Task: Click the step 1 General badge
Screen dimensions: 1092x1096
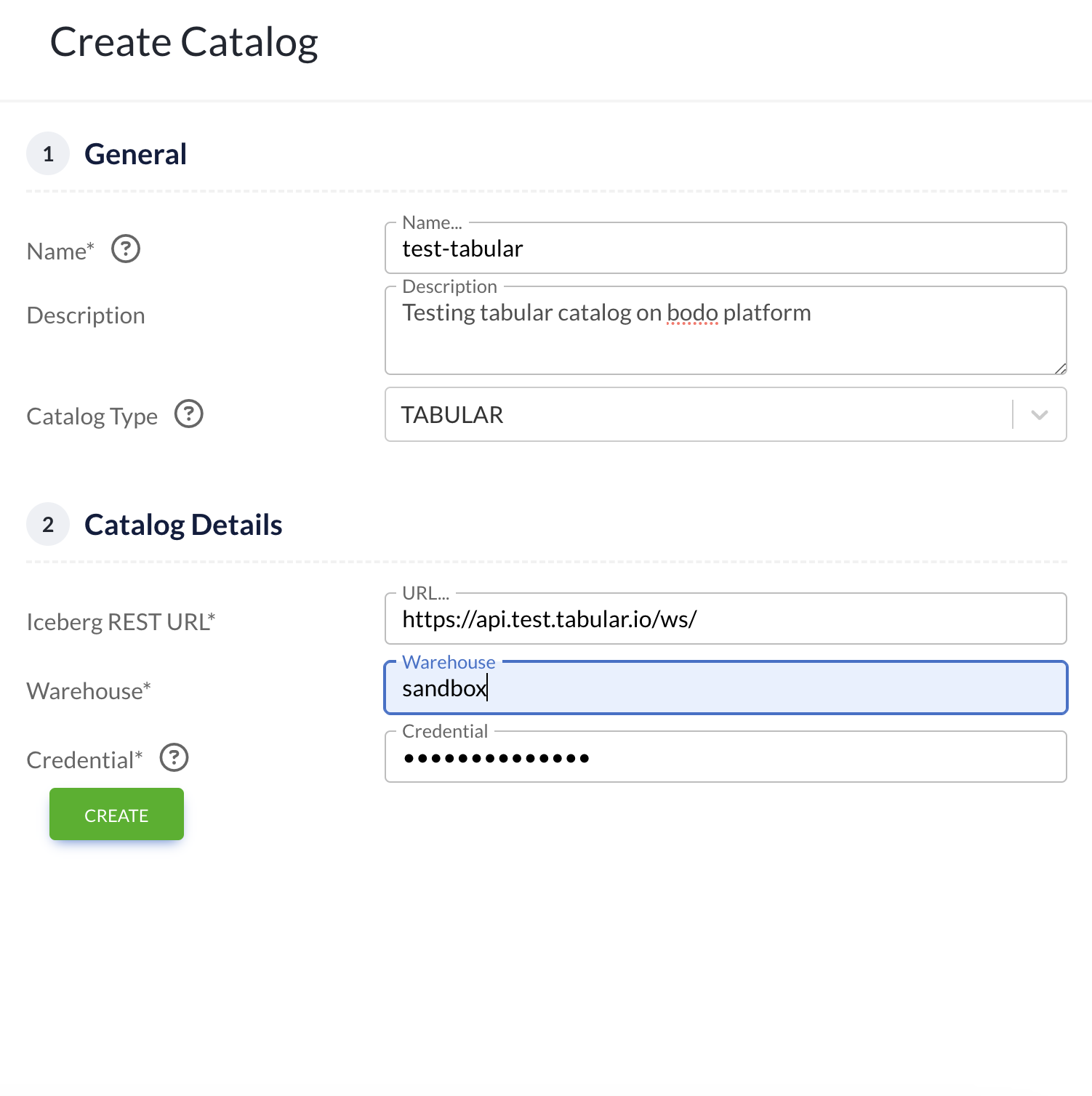Action: tap(48, 153)
